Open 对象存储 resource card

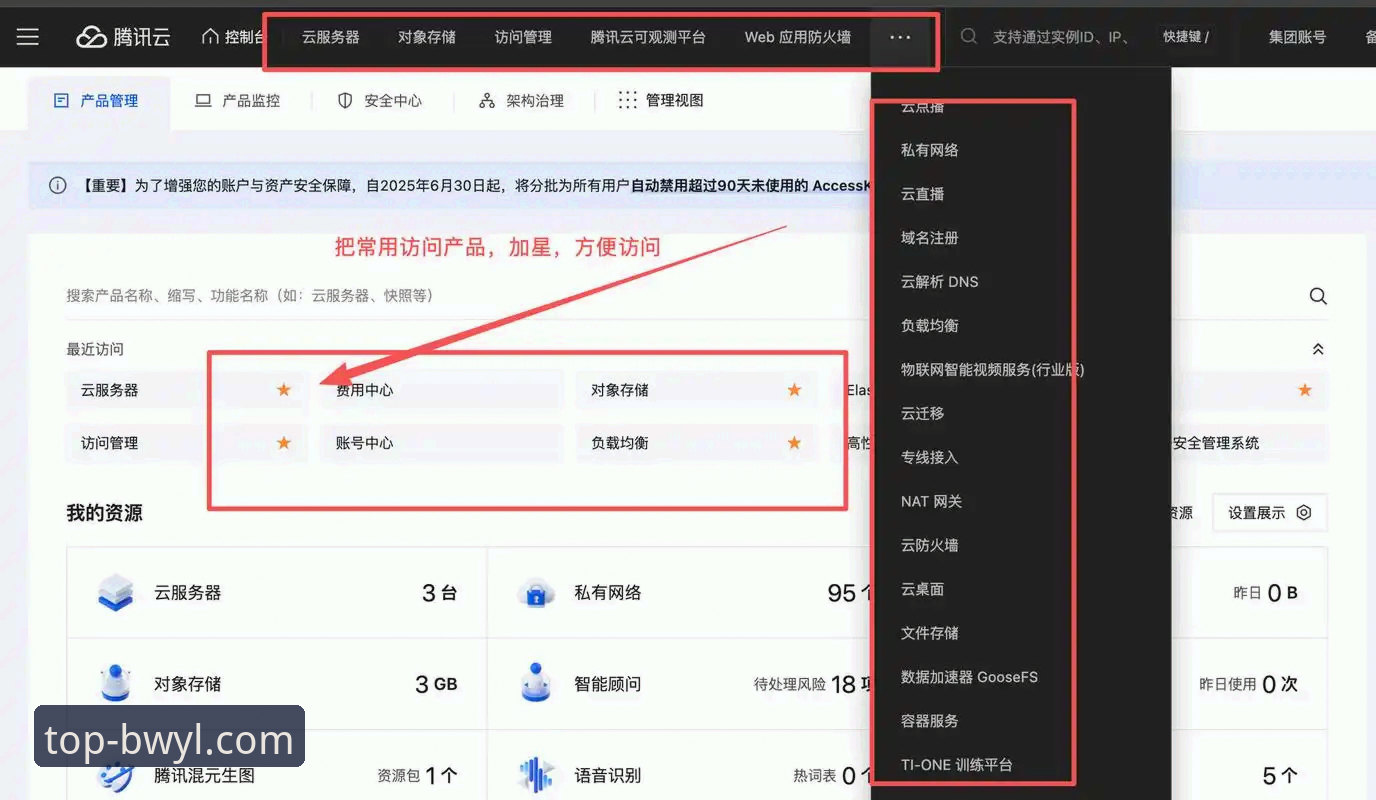point(277,684)
